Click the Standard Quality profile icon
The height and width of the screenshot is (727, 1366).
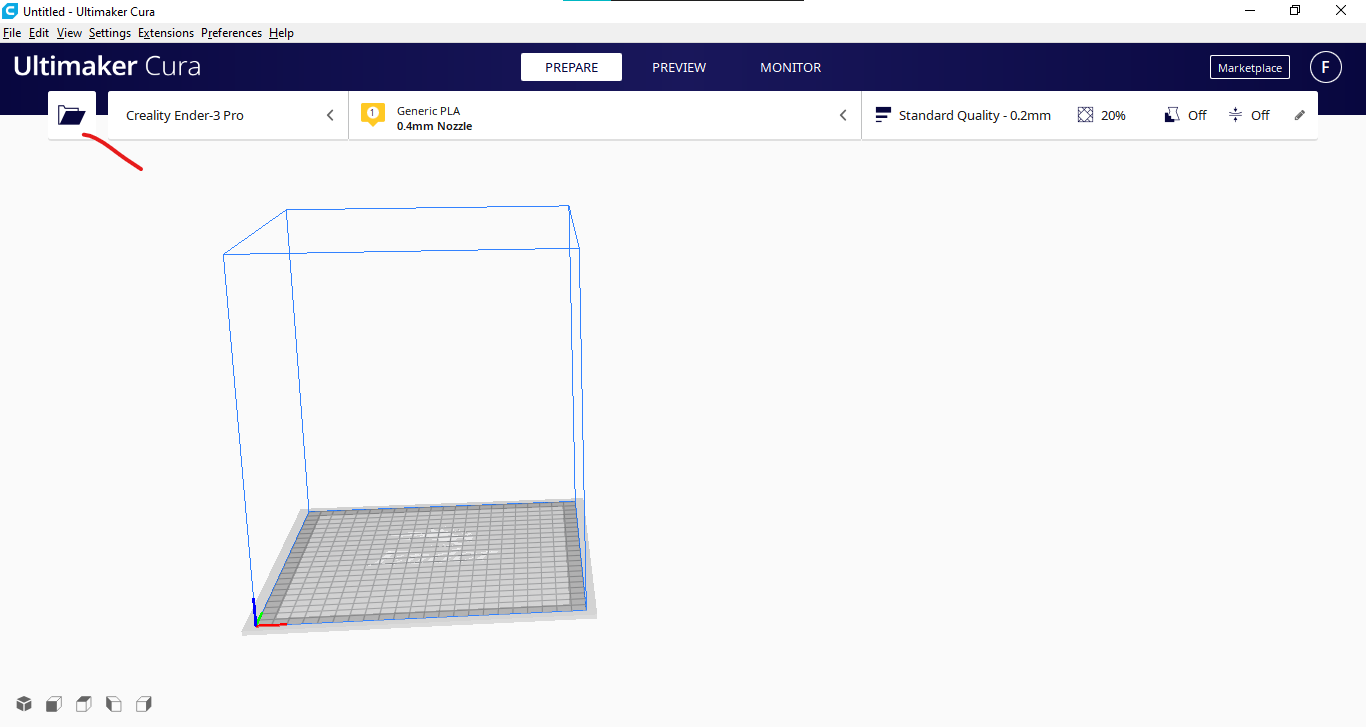pyautogui.click(x=882, y=115)
